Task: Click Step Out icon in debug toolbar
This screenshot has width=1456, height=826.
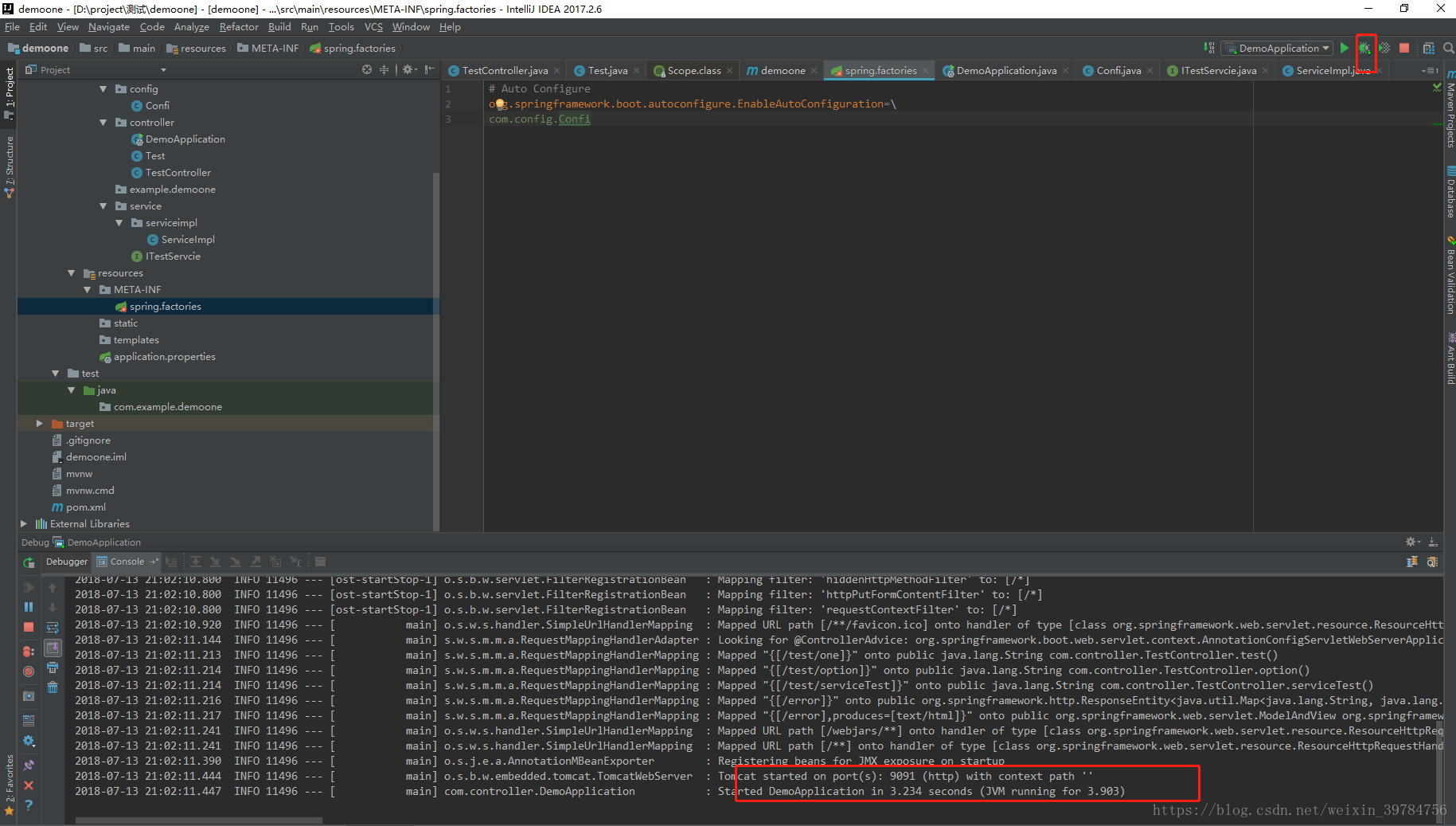Action: (x=256, y=562)
